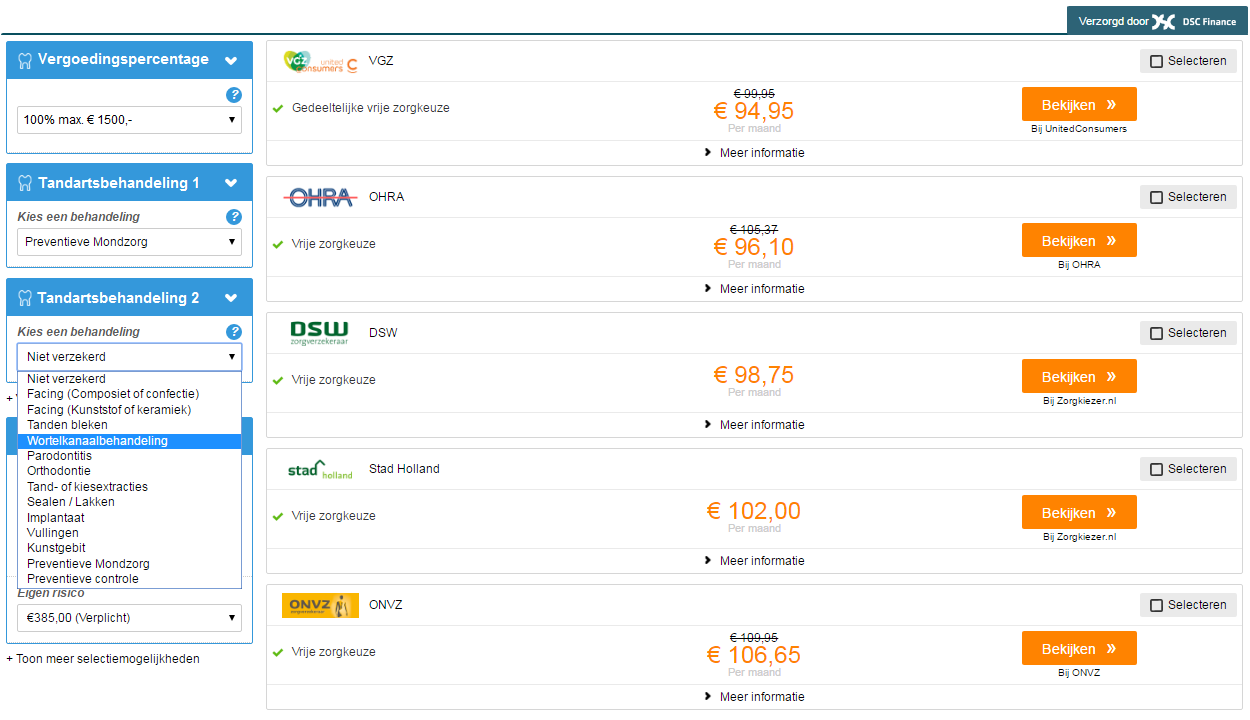Select Niet verzekerd in the open list

[x=129, y=379]
